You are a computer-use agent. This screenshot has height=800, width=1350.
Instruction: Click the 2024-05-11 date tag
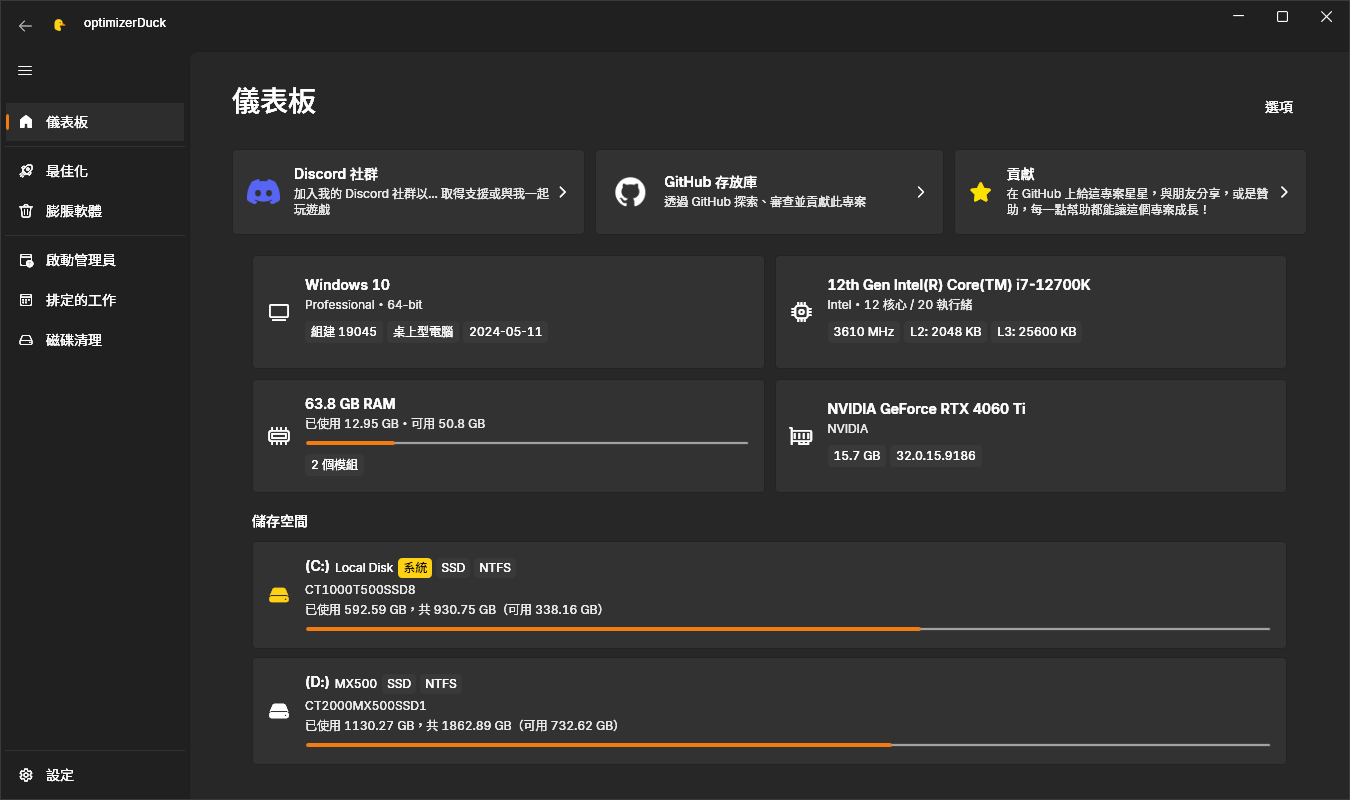(505, 331)
